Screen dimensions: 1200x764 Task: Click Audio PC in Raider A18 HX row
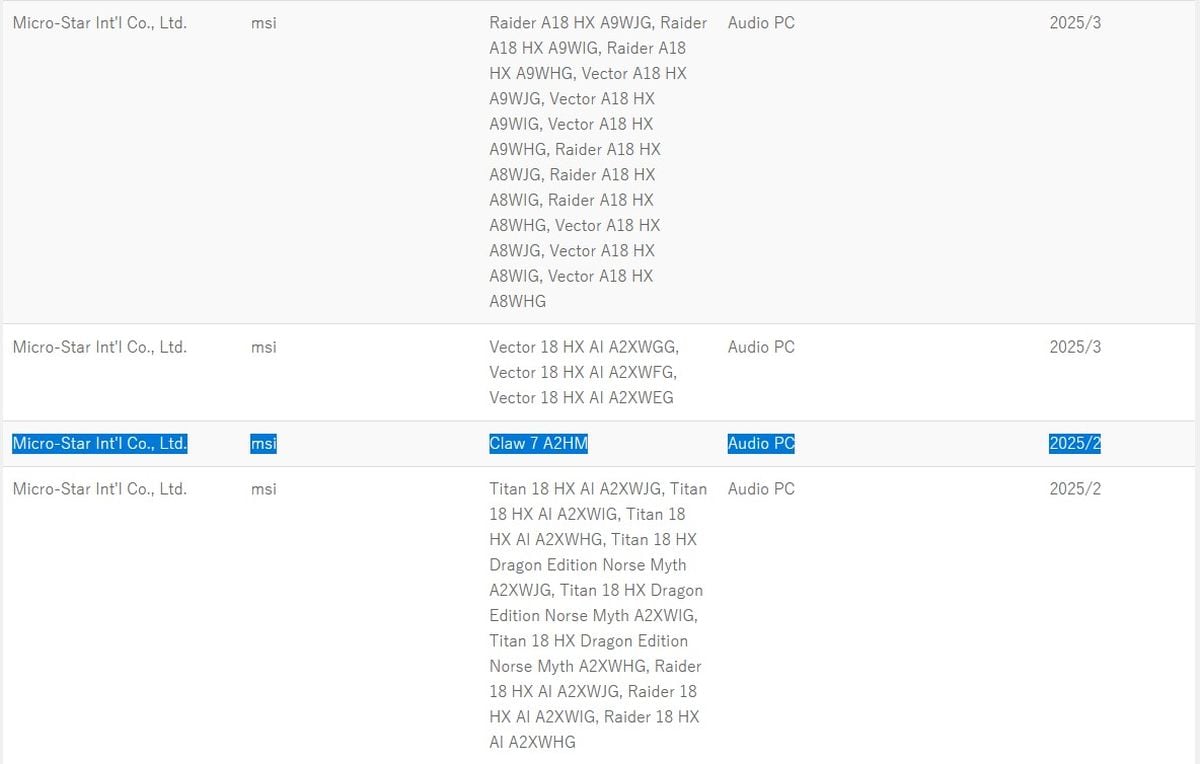761,22
